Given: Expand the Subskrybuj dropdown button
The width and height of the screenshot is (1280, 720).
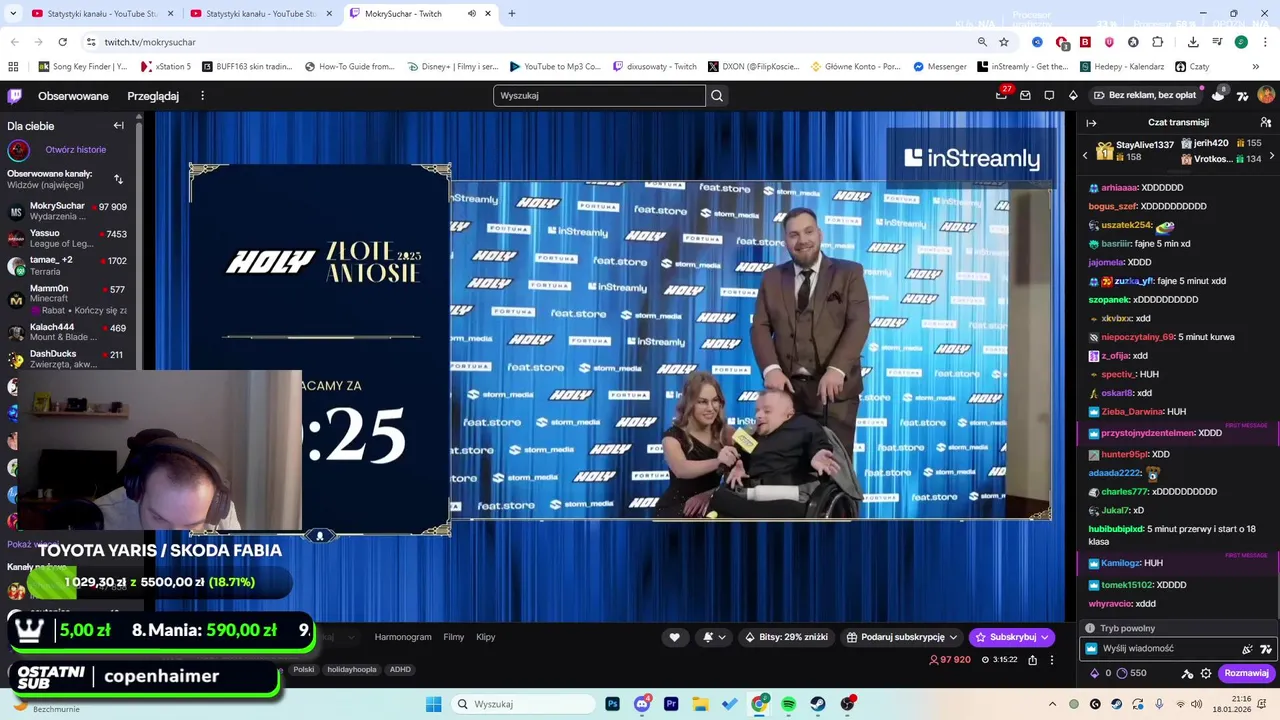Looking at the screenshot, I should [x=1045, y=637].
